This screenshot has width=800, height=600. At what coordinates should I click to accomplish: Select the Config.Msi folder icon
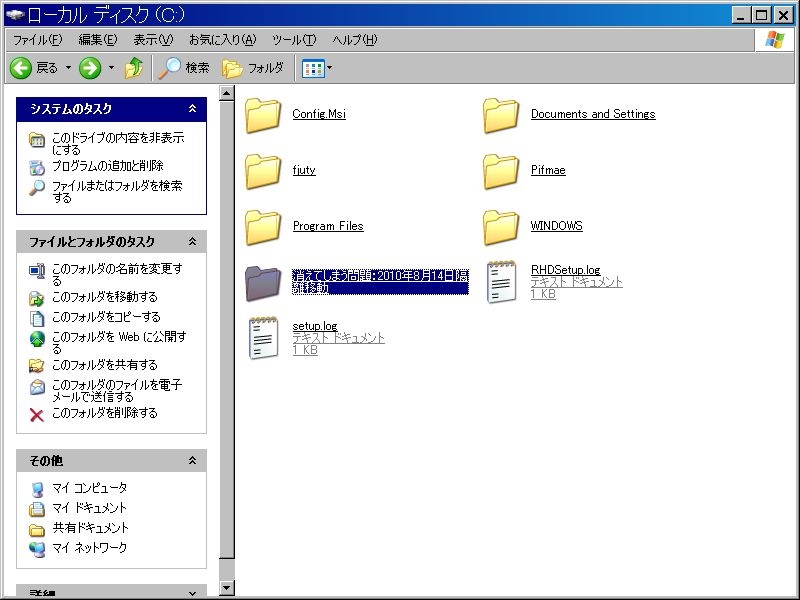(x=263, y=115)
